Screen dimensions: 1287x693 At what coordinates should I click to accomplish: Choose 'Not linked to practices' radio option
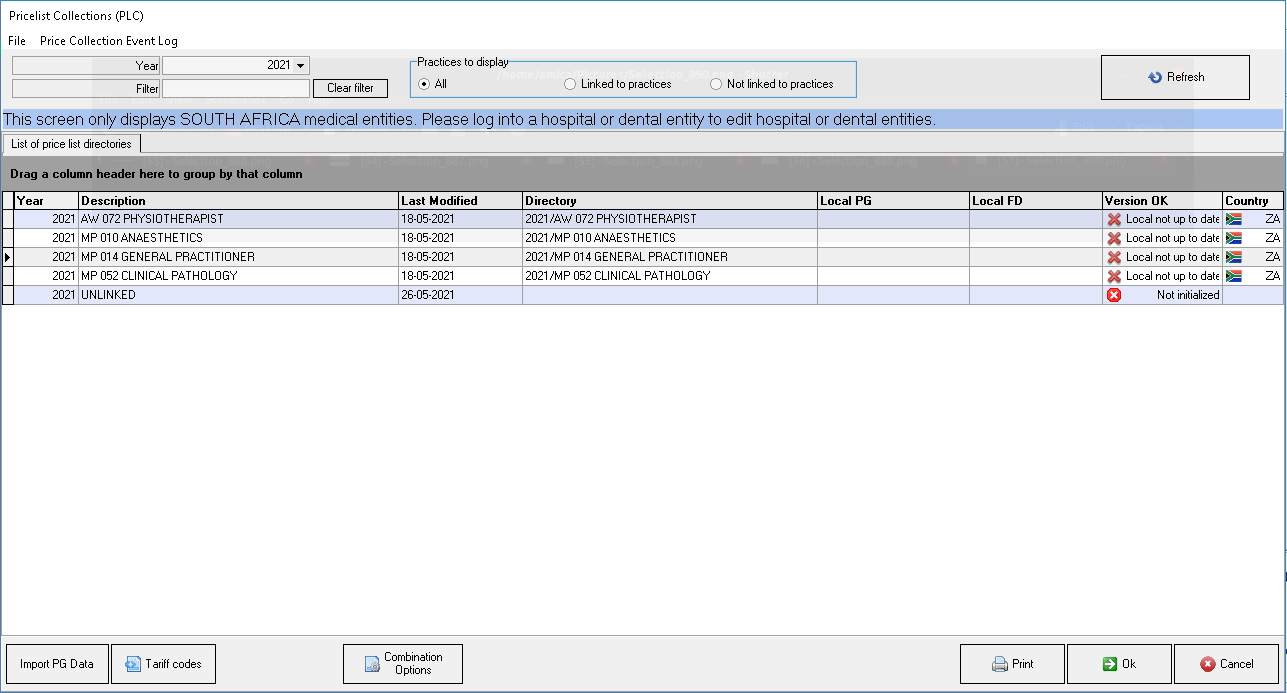(716, 84)
